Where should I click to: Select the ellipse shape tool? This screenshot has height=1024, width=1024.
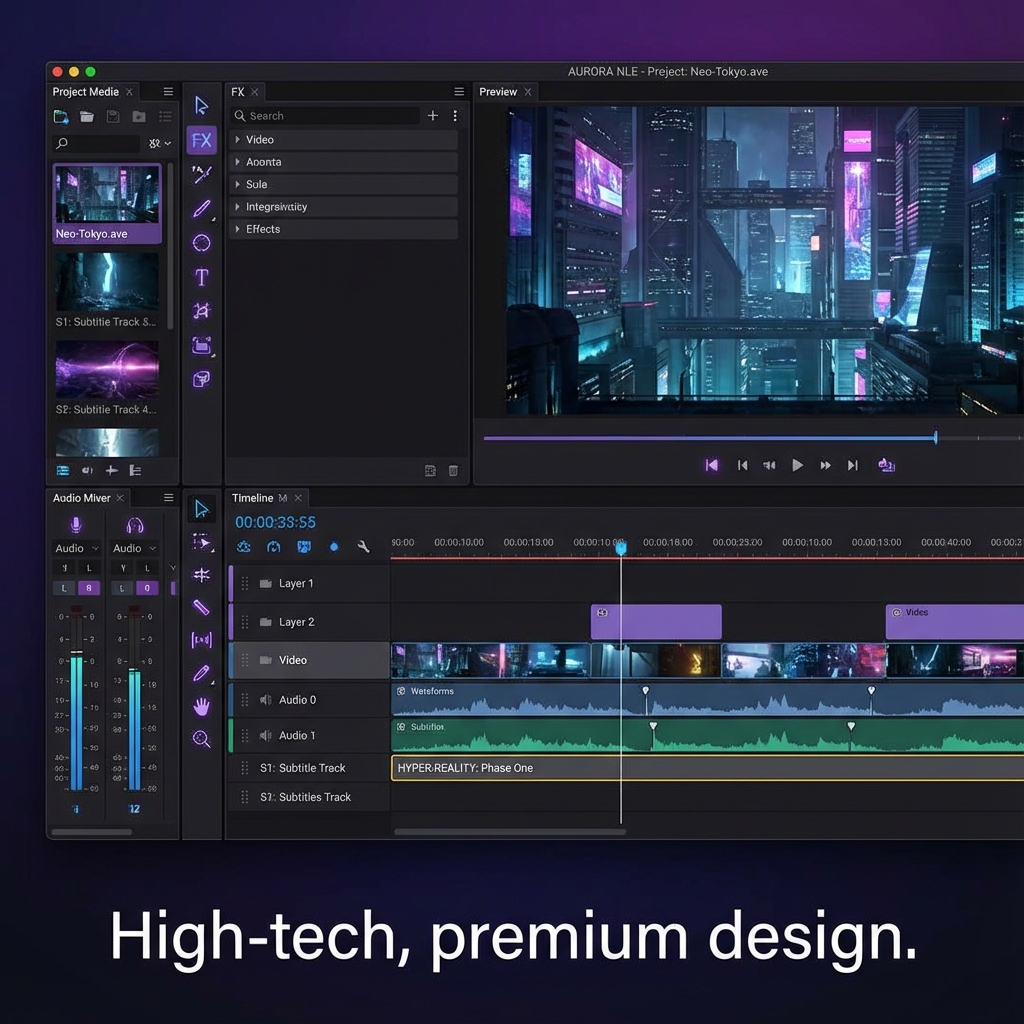coord(201,243)
